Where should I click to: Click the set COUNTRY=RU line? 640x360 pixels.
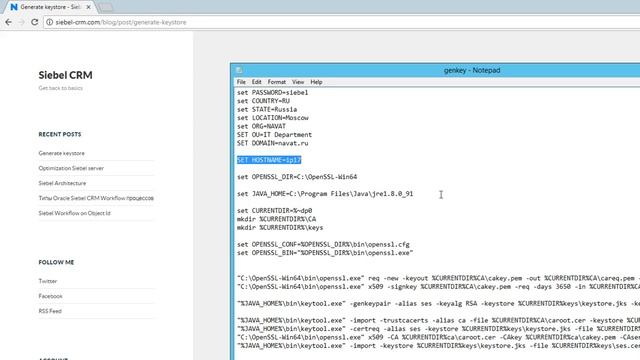coord(263,101)
